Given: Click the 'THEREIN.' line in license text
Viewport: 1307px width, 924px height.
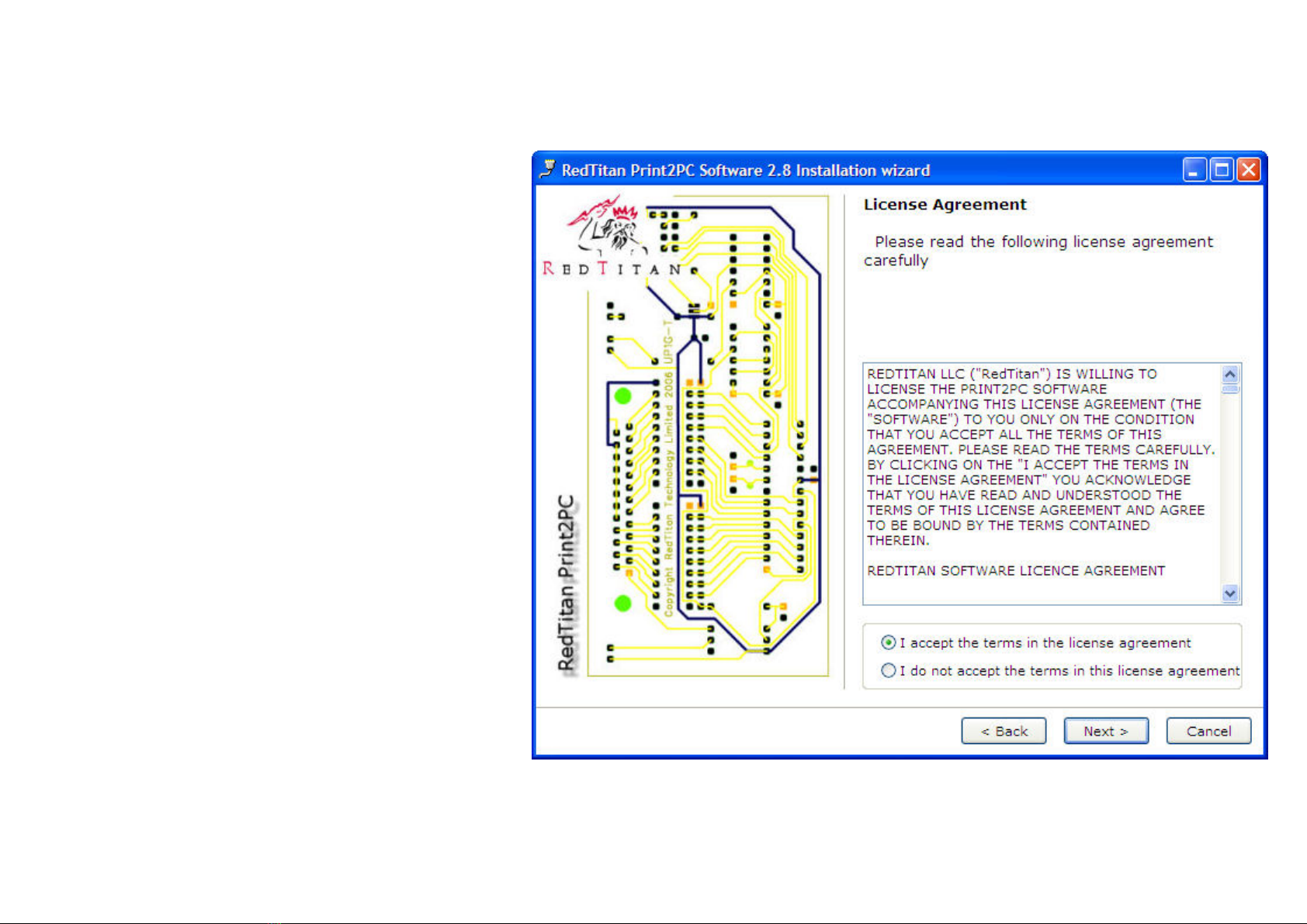Looking at the screenshot, I should (898, 541).
